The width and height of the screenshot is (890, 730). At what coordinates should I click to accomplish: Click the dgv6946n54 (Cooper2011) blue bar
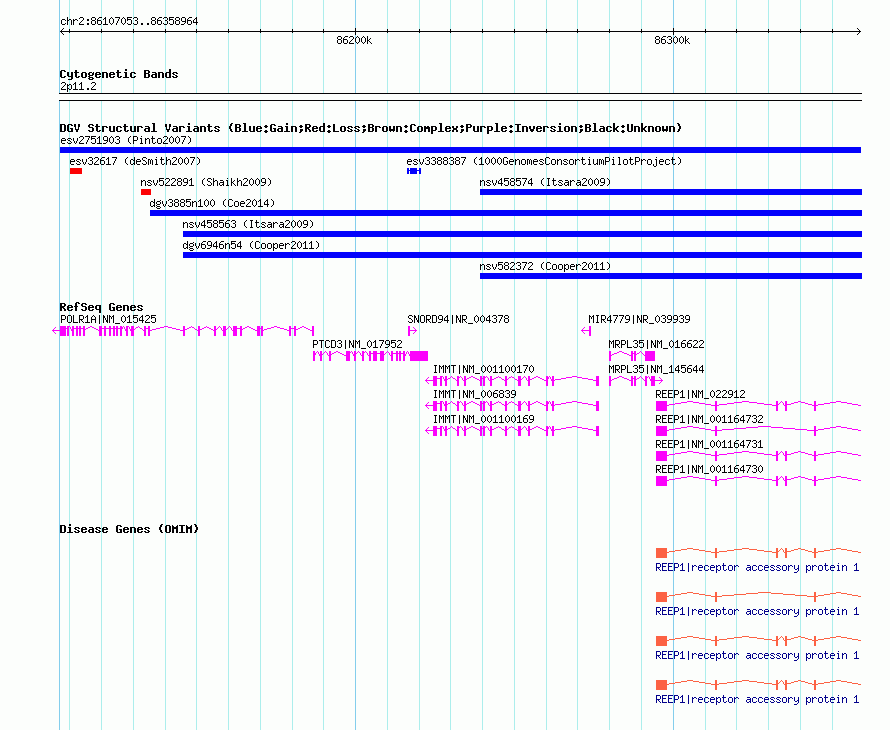tap(522, 255)
